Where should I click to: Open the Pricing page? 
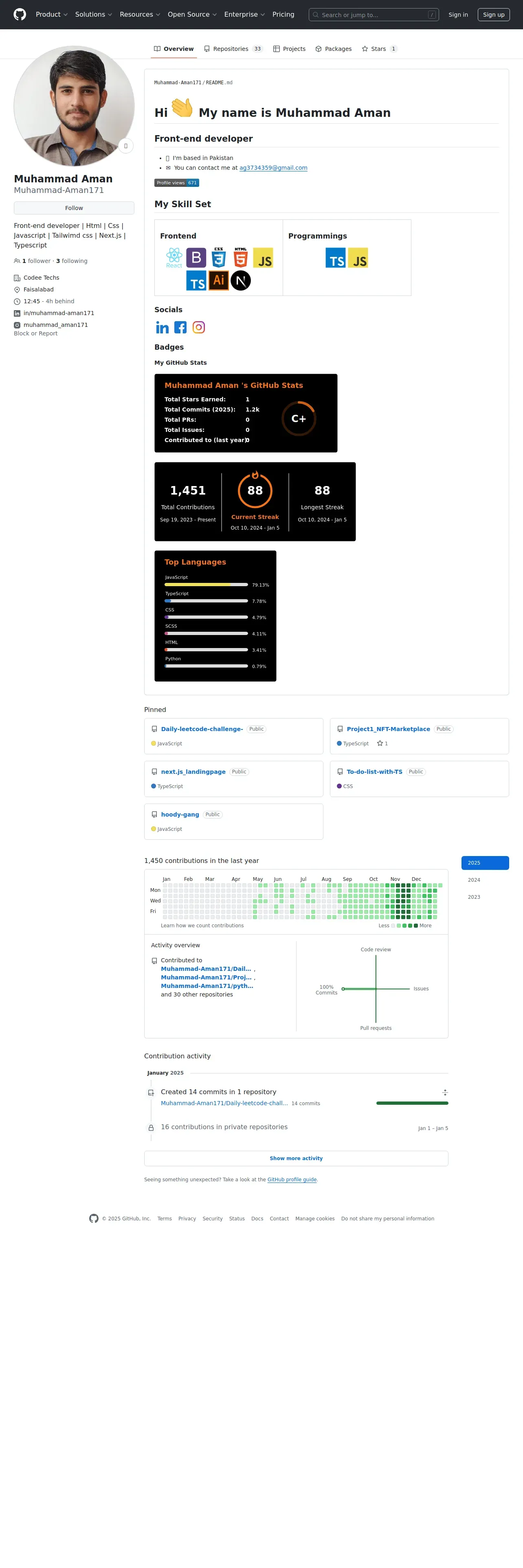point(283,15)
